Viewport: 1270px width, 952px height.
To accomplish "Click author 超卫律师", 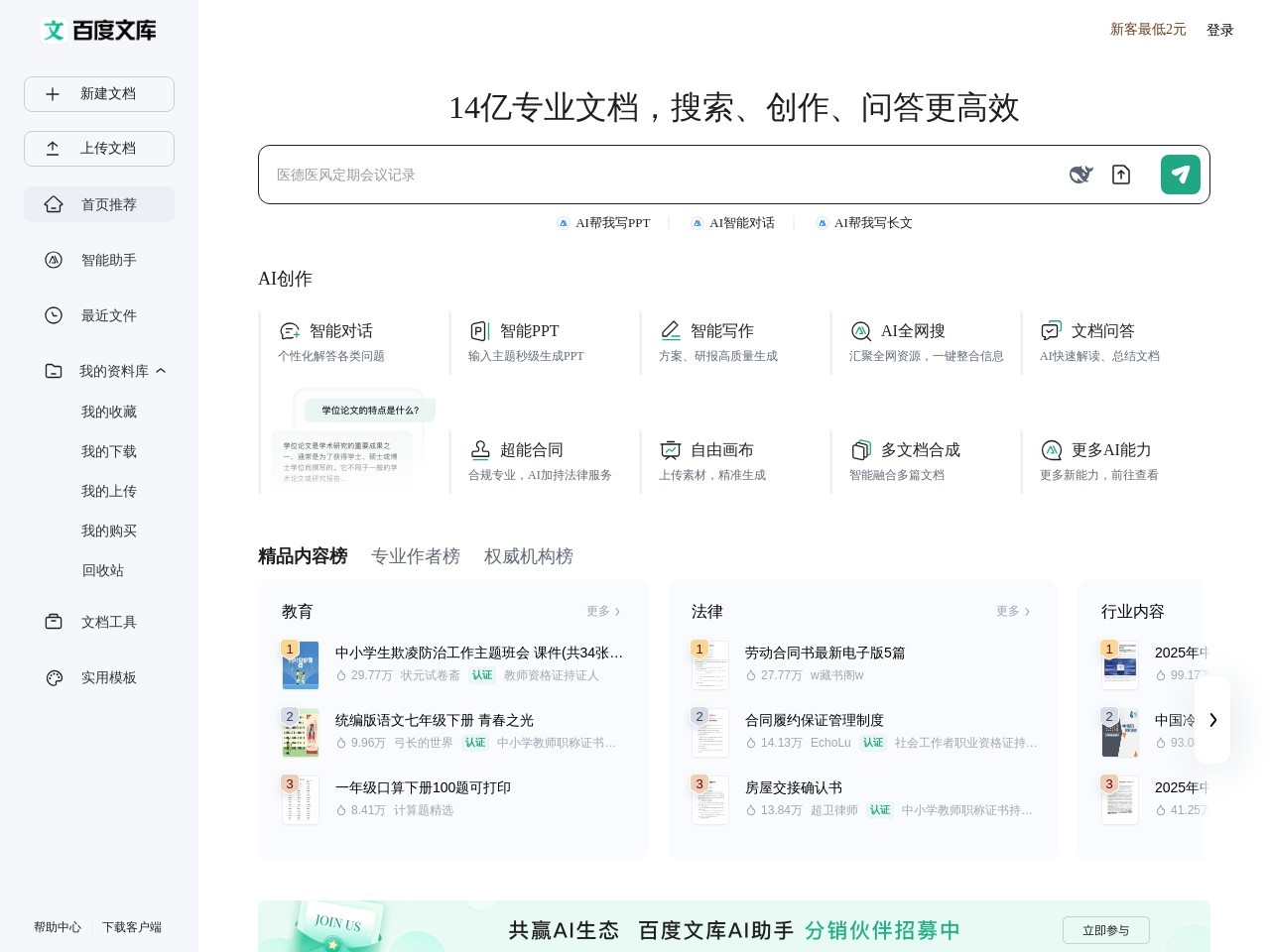I will tap(834, 810).
